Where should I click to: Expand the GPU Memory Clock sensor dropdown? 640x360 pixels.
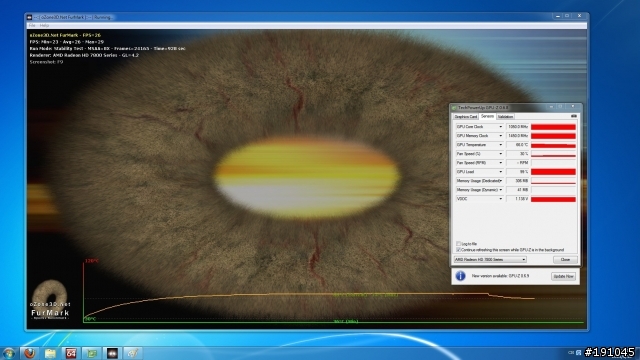501,136
